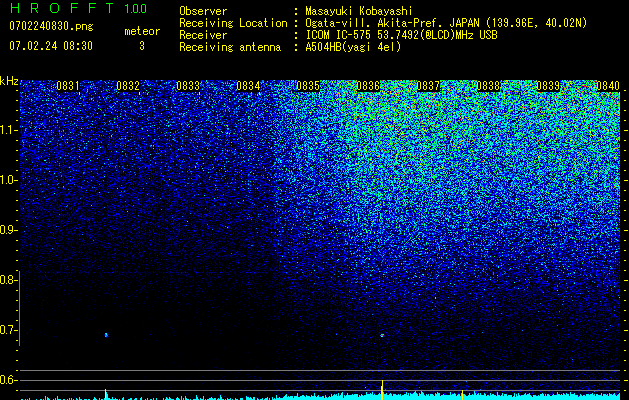629x400 pixels.
Task: Click the kHz axis unit label
Action: [9, 81]
